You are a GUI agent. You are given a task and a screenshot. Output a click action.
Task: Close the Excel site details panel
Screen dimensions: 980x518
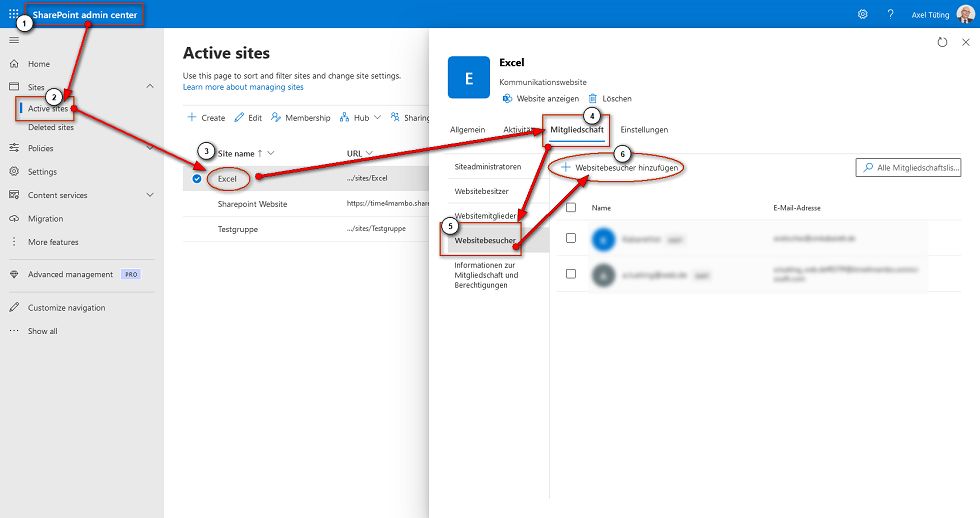click(x=966, y=42)
